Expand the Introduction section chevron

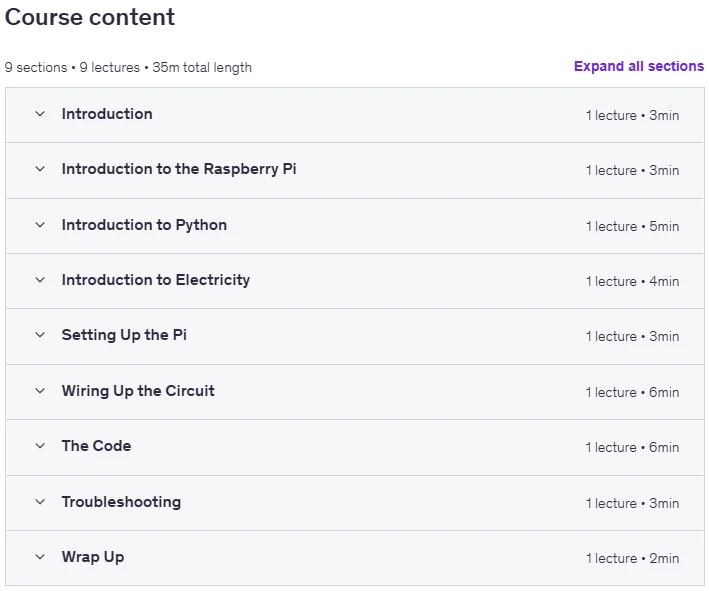pyautogui.click(x=40, y=114)
